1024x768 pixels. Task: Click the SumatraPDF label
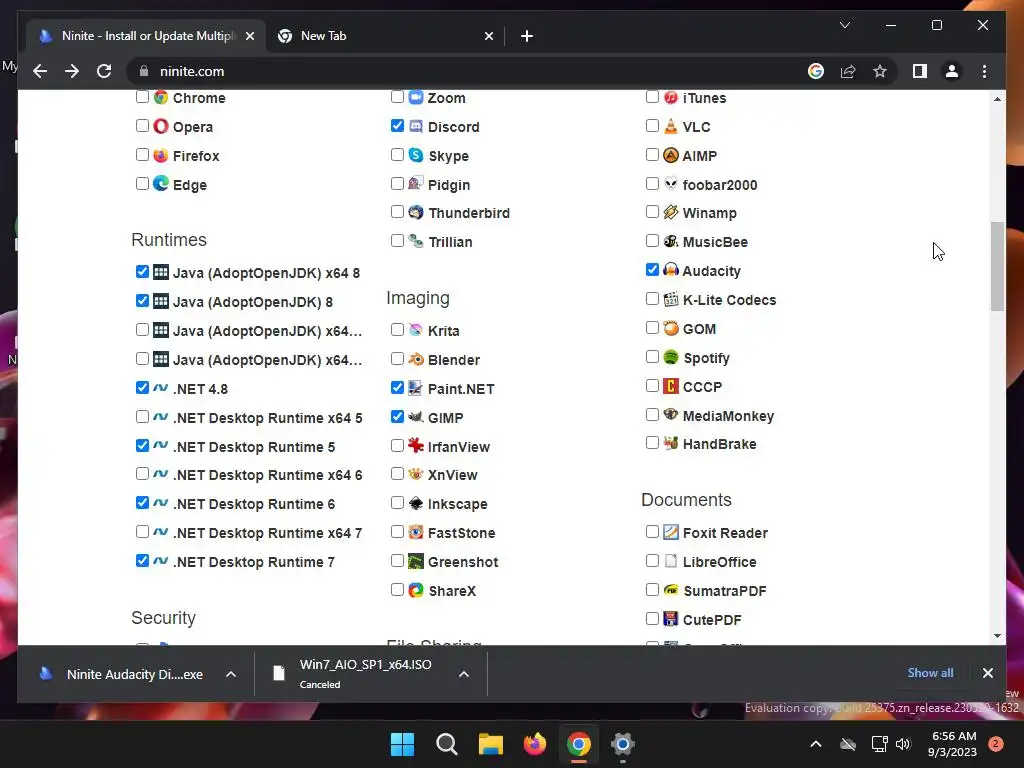tap(724, 590)
